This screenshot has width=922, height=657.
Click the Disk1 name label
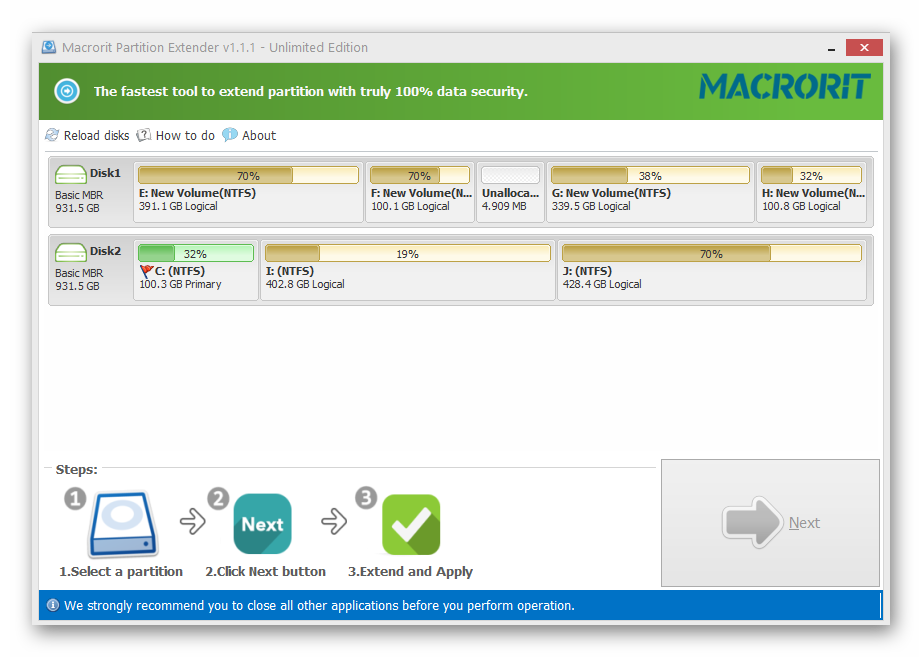pos(105,173)
